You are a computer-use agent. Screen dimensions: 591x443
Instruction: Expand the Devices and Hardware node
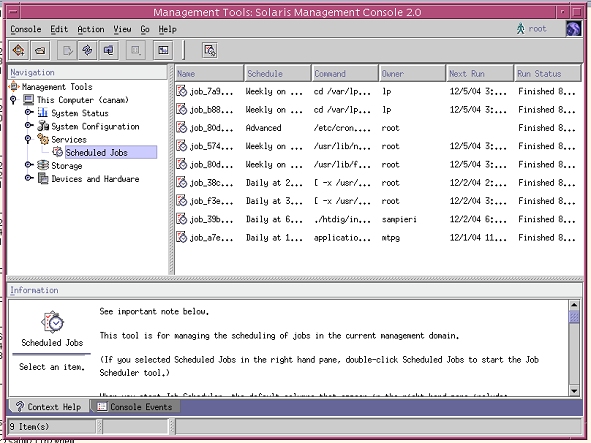tap(29, 178)
